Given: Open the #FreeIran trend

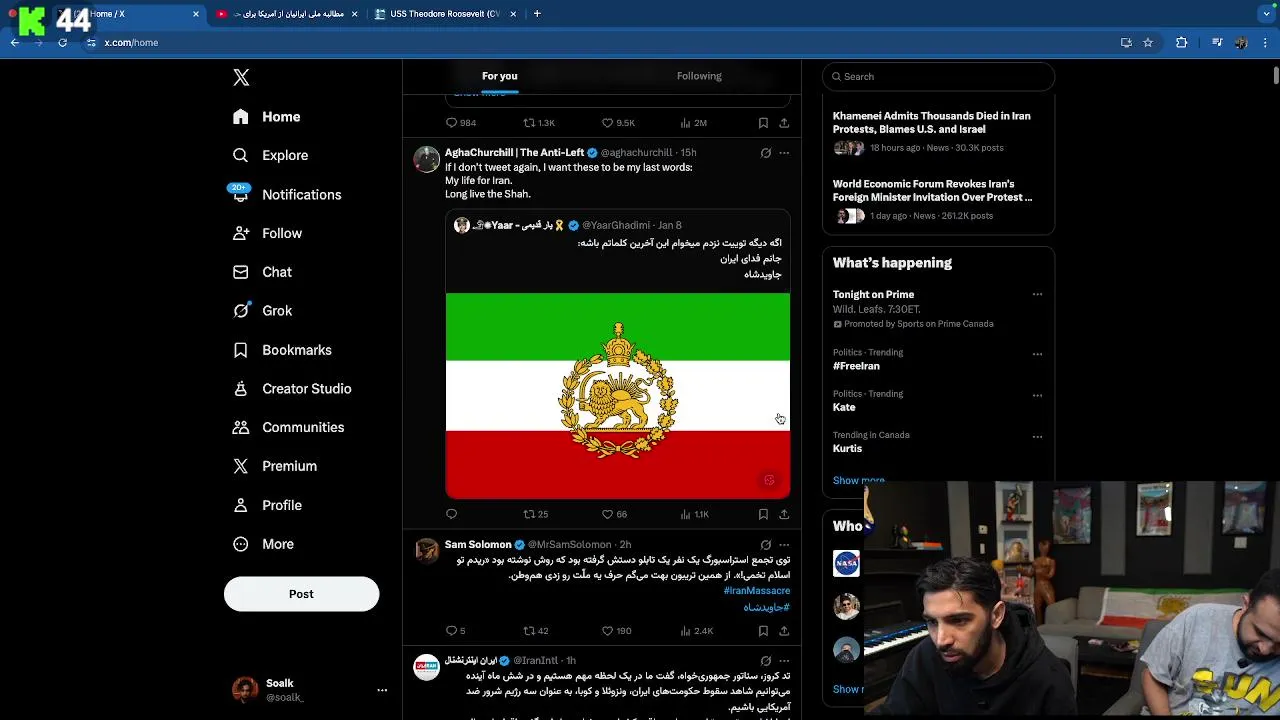Looking at the screenshot, I should point(856,366).
